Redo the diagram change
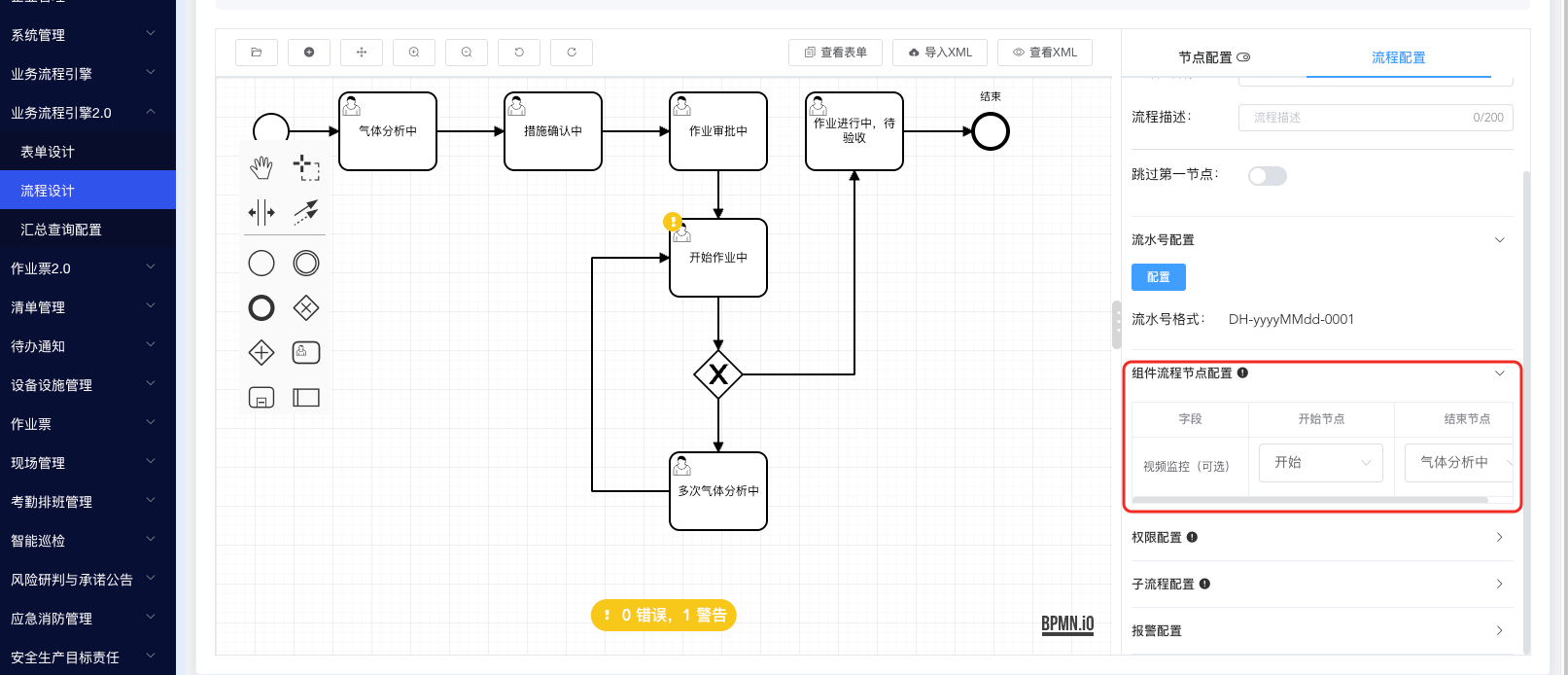This screenshot has width=1568, height=675. click(x=572, y=53)
